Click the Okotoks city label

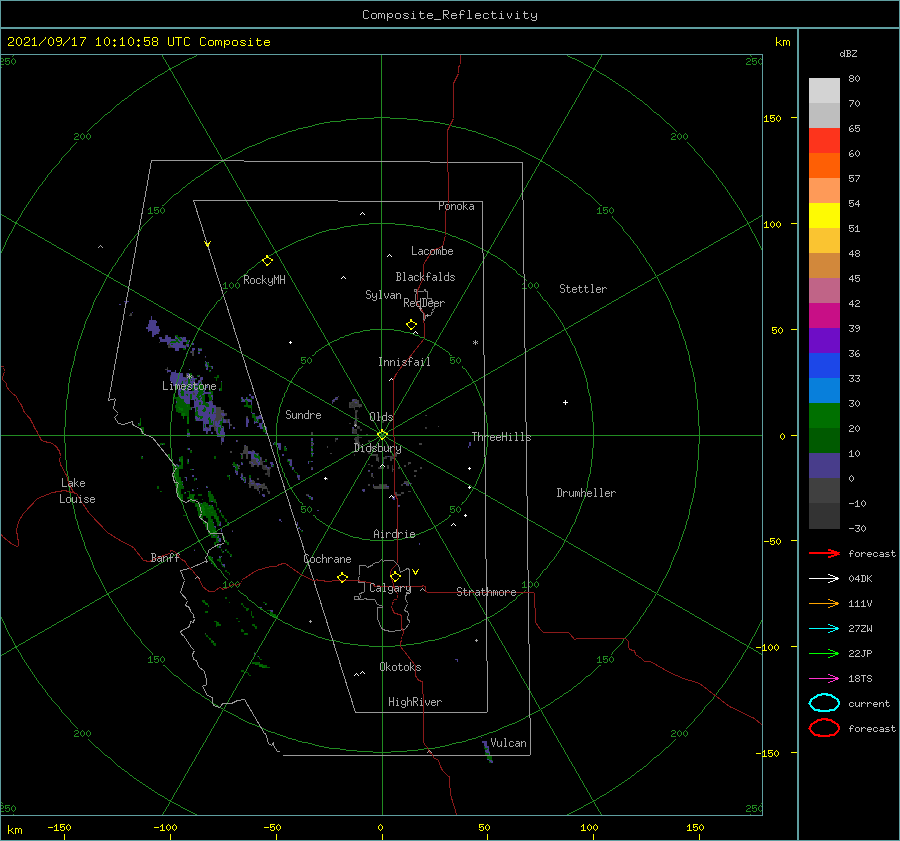(x=400, y=667)
